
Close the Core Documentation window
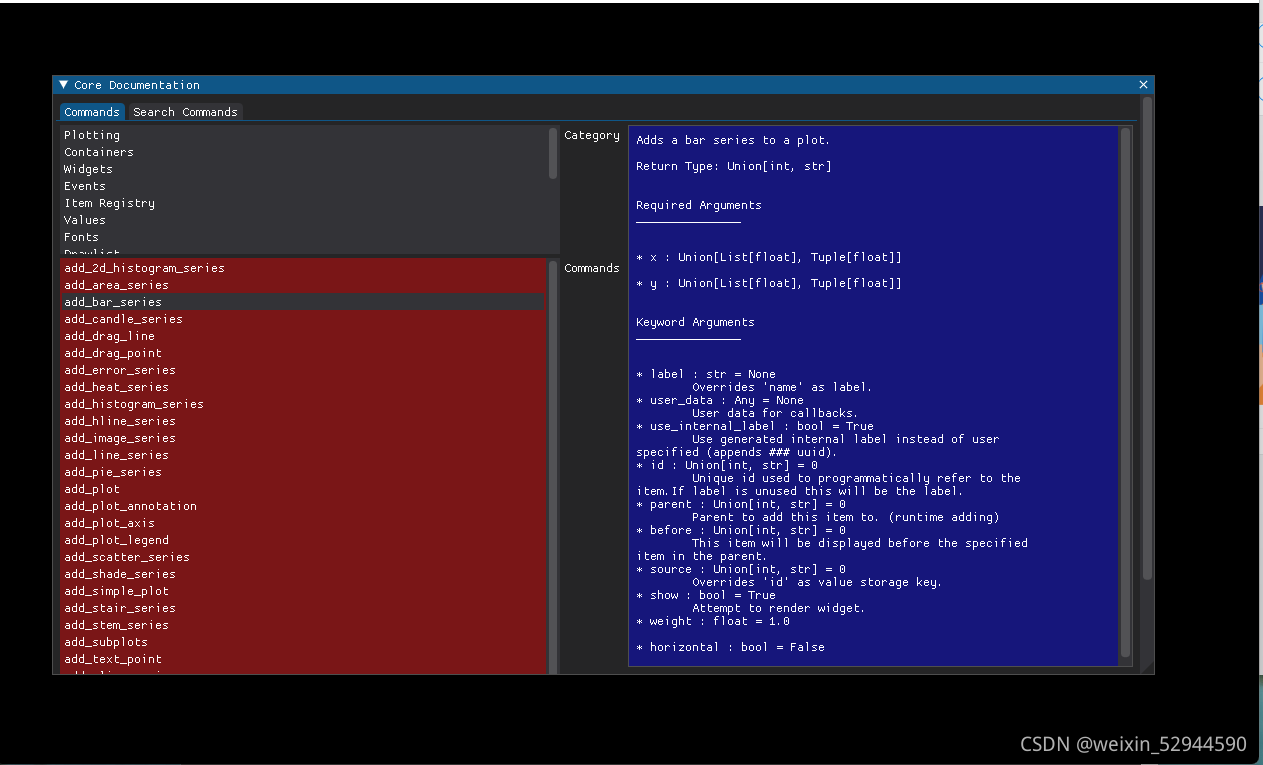[x=1142, y=85]
